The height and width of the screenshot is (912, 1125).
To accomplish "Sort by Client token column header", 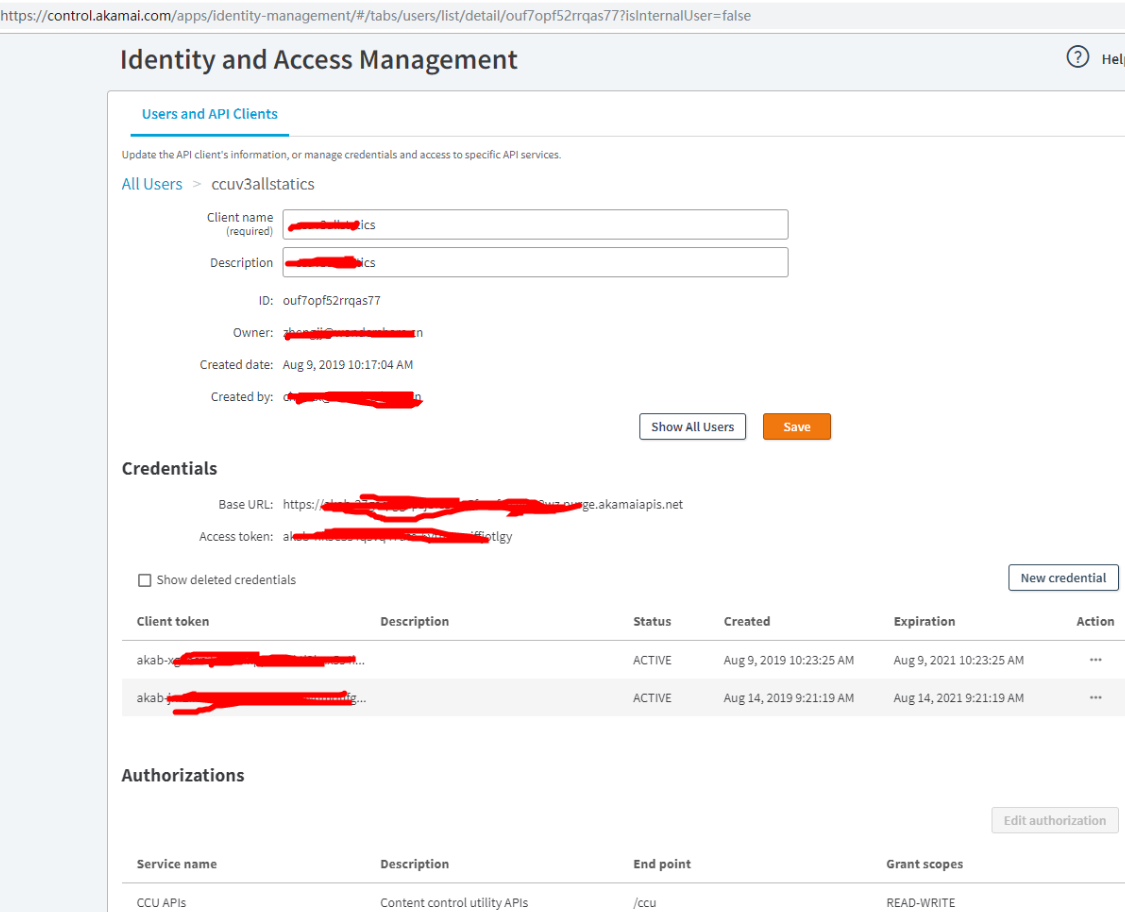I will (173, 621).
